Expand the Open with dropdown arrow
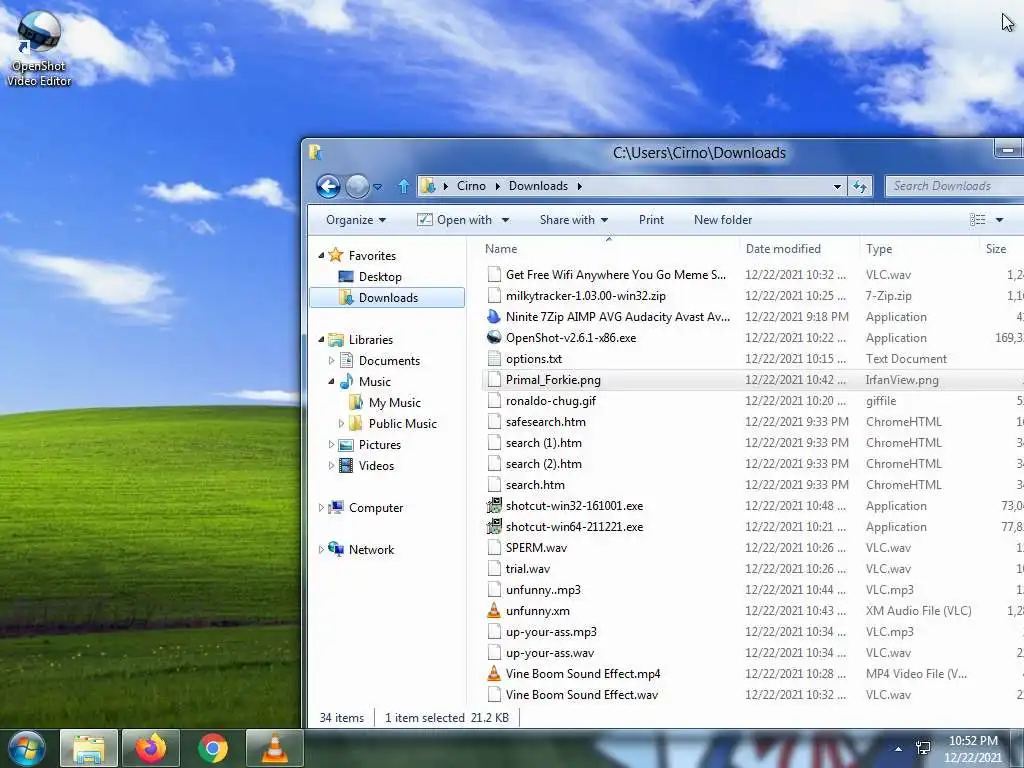The width and height of the screenshot is (1024, 768). pos(505,220)
